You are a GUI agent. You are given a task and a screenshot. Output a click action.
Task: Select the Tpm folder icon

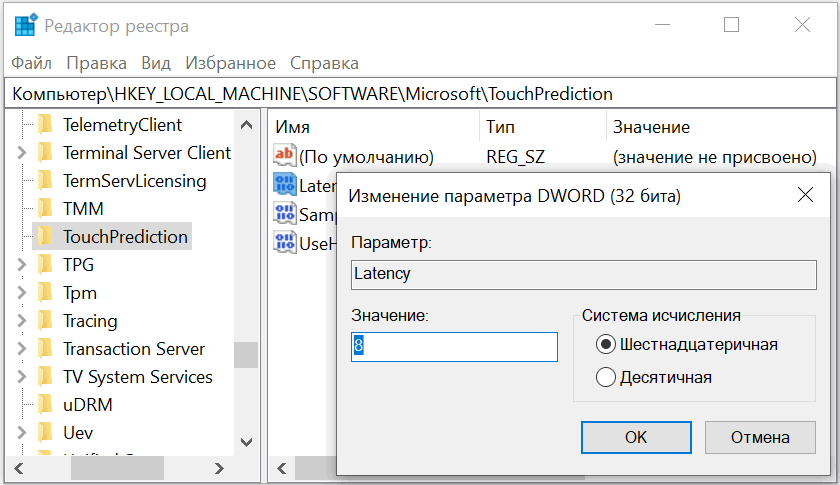(x=46, y=293)
